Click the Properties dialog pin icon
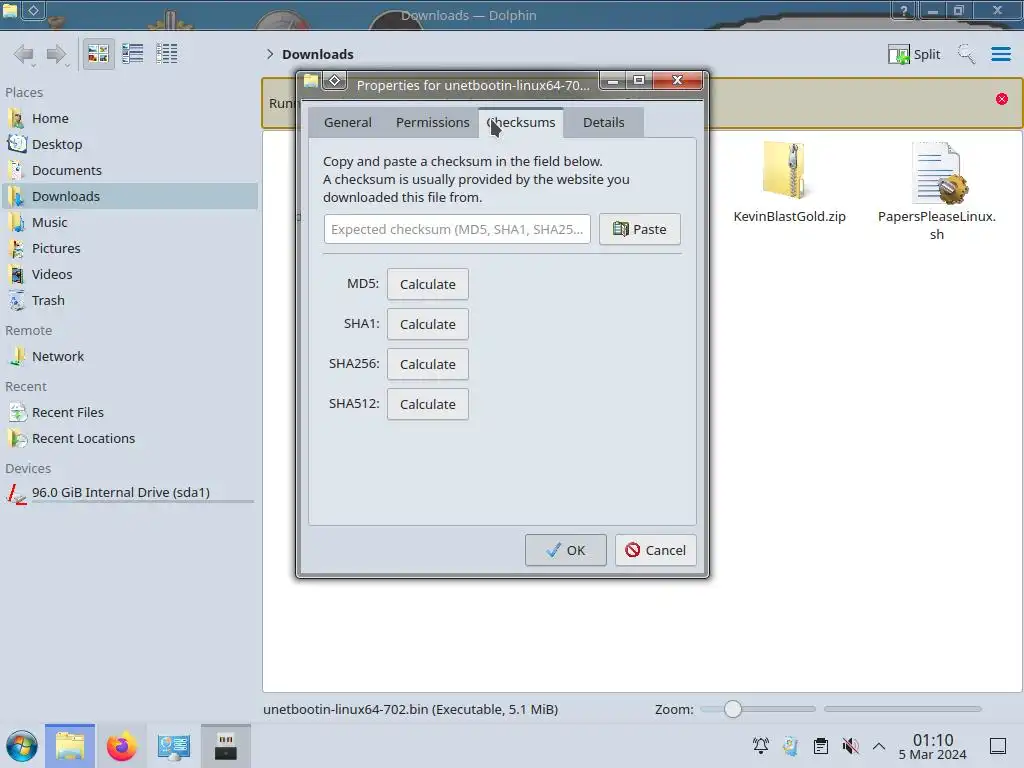This screenshot has height=768, width=1024. [x=335, y=81]
